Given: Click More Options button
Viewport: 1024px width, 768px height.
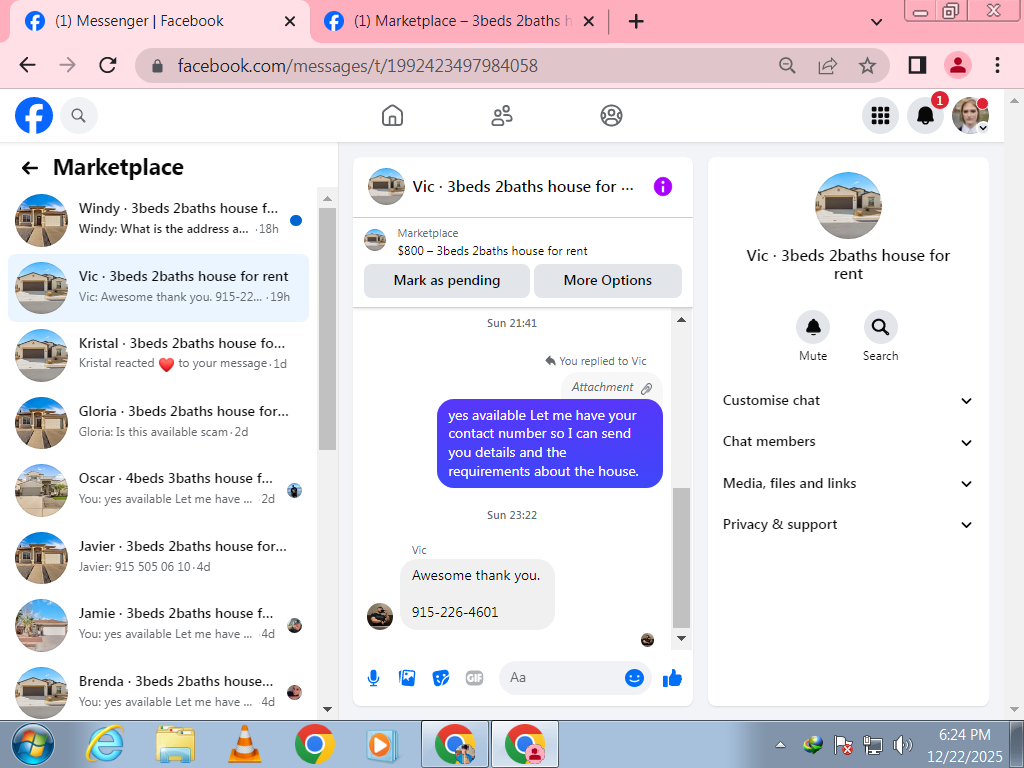Looking at the screenshot, I should pos(607,281).
